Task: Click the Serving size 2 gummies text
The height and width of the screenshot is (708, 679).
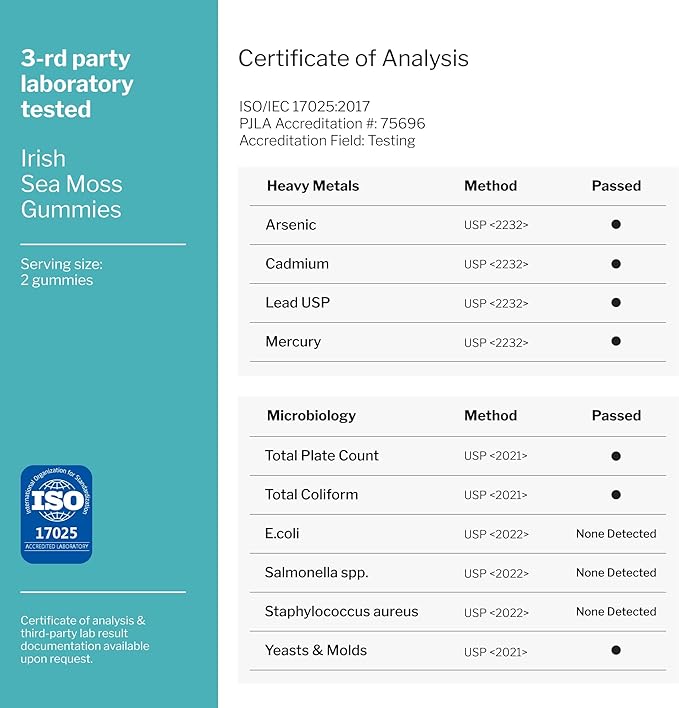Action: click(61, 272)
